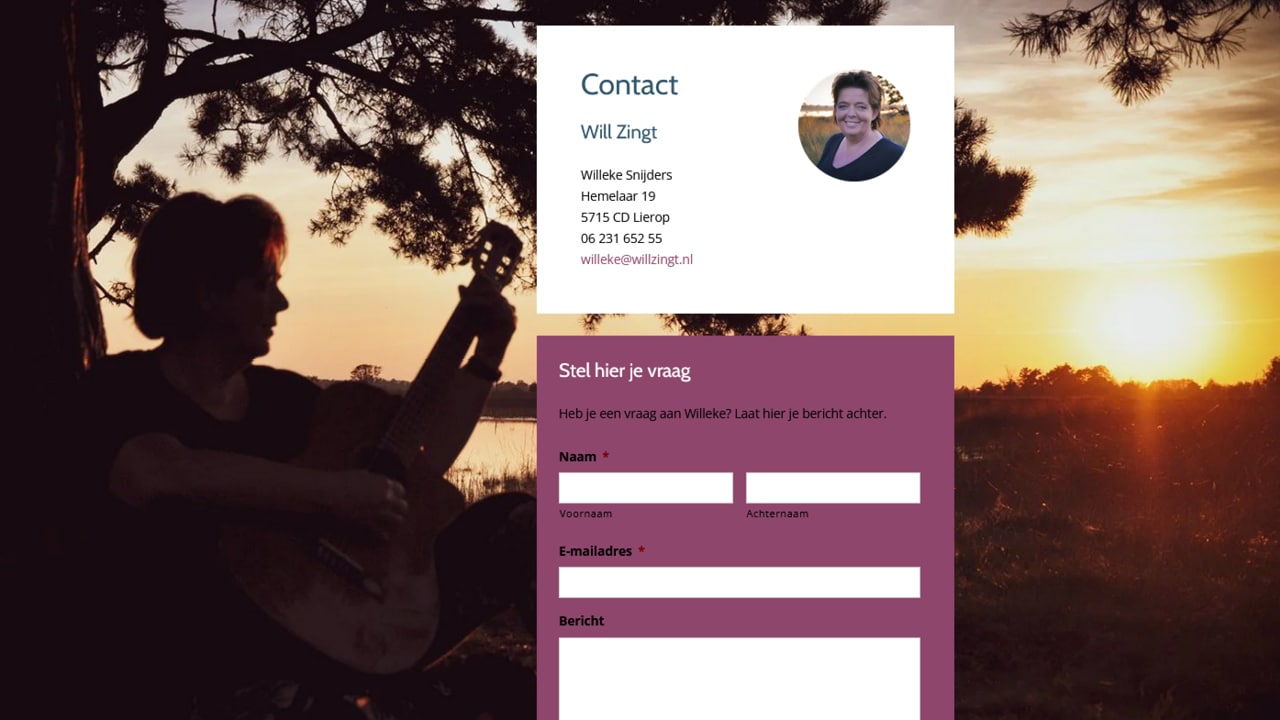The image size is (1280, 720).
Task: Click the Will Zingt subheading
Action: click(x=618, y=132)
